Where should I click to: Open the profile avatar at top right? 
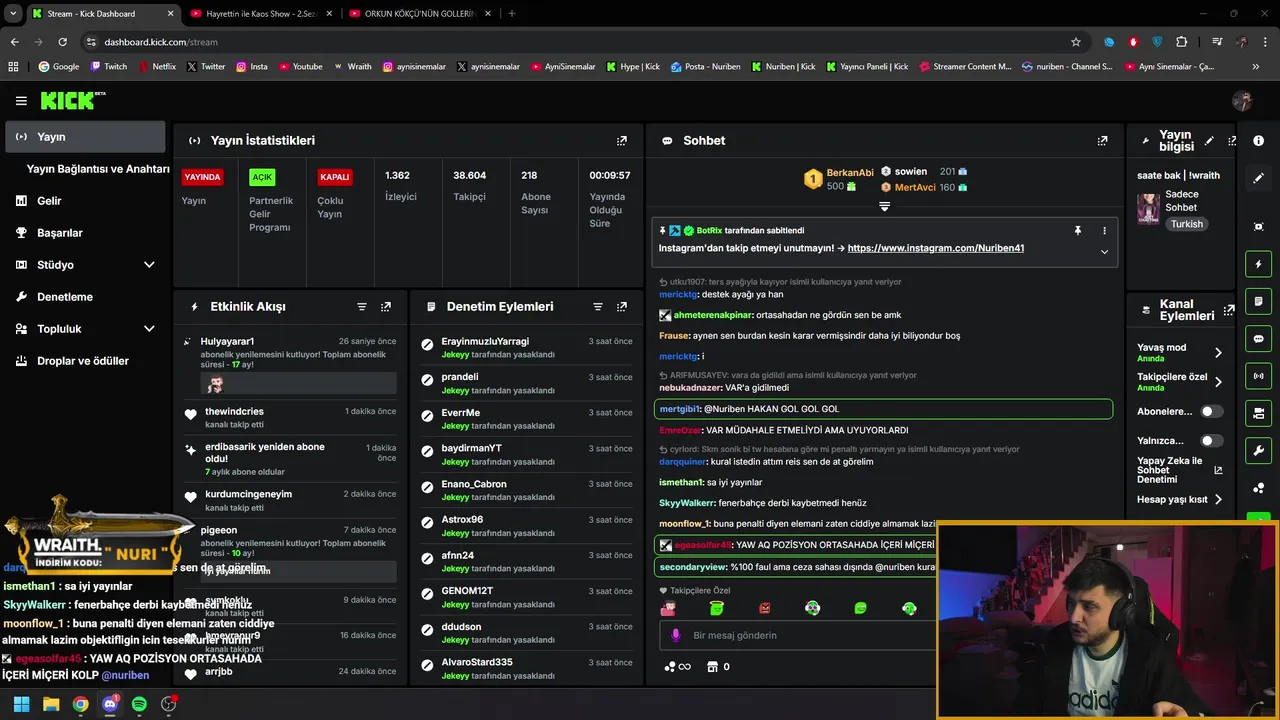pos(1243,101)
